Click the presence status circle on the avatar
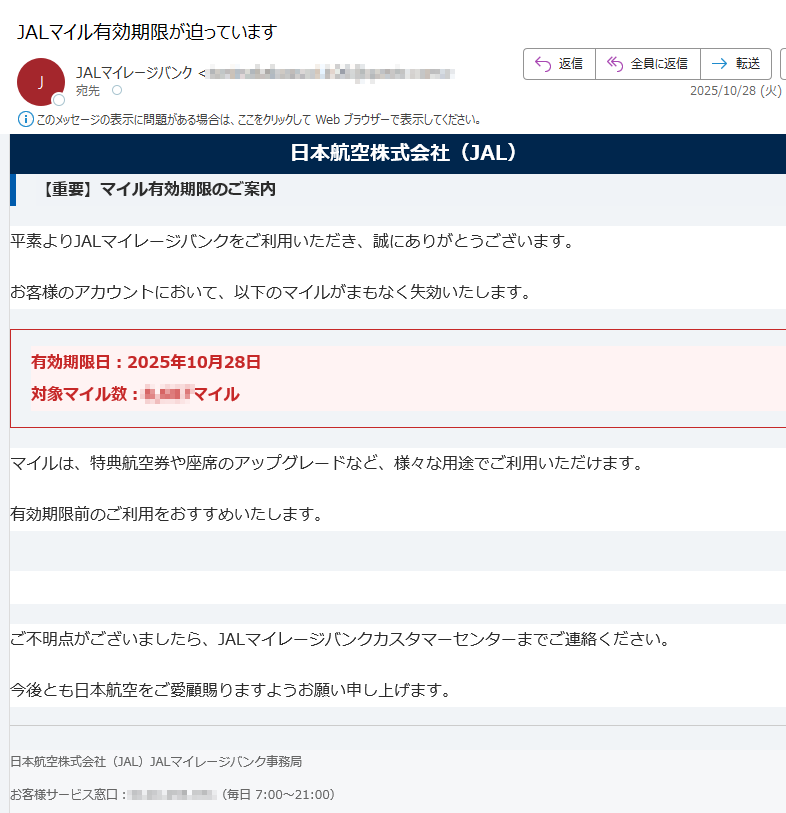The width and height of the screenshot is (786, 813). click(59, 100)
